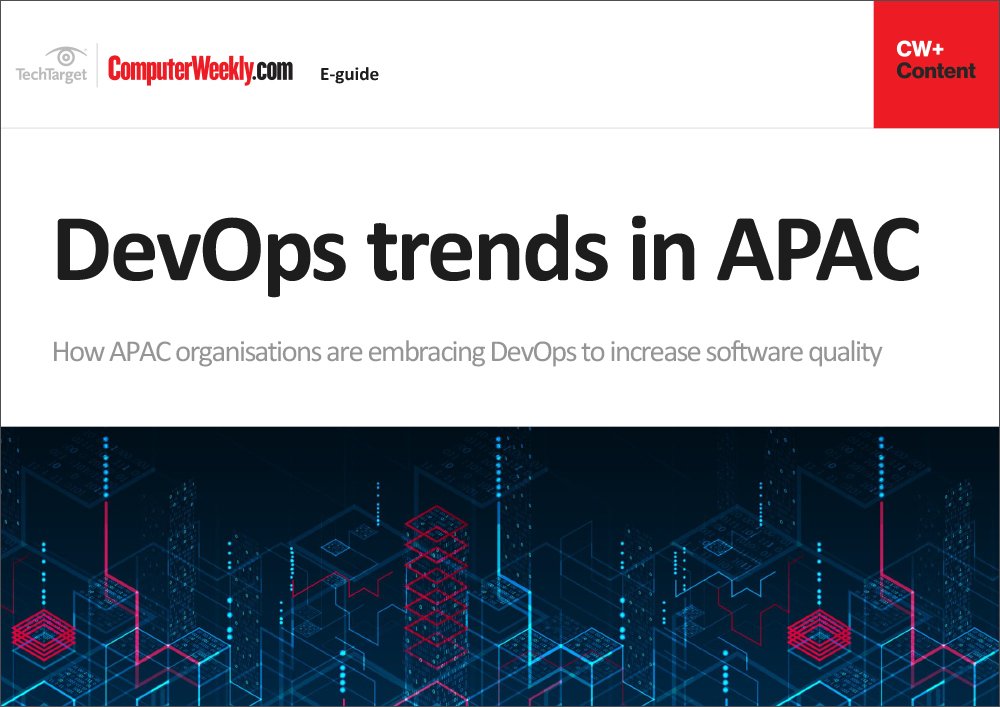Click the red CW+ Content badge
The image size is (1000, 707).
click(x=936, y=64)
